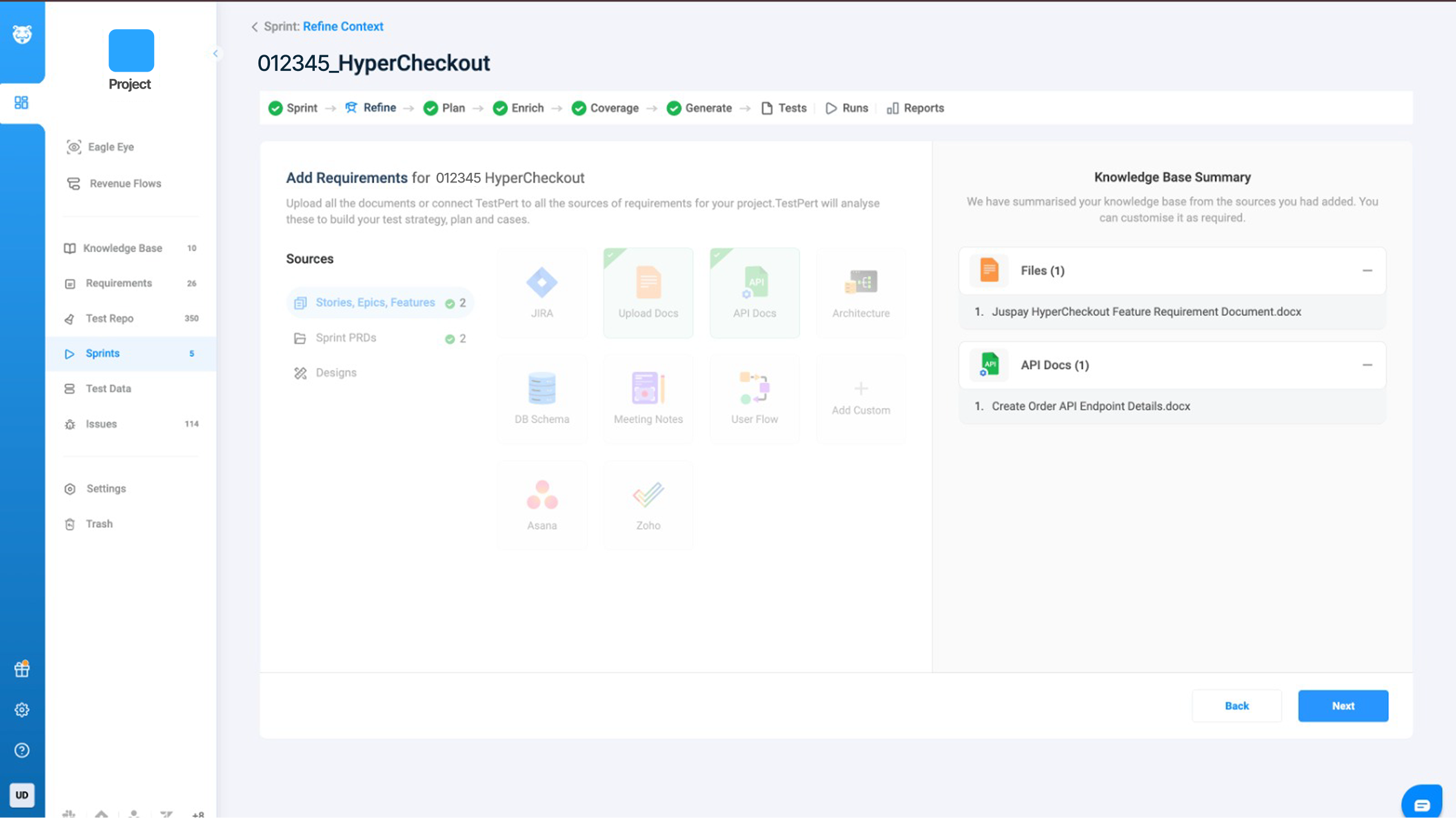Choose the Meeting Notes source tile
Viewport: 1456px width, 818px height.
(x=648, y=399)
